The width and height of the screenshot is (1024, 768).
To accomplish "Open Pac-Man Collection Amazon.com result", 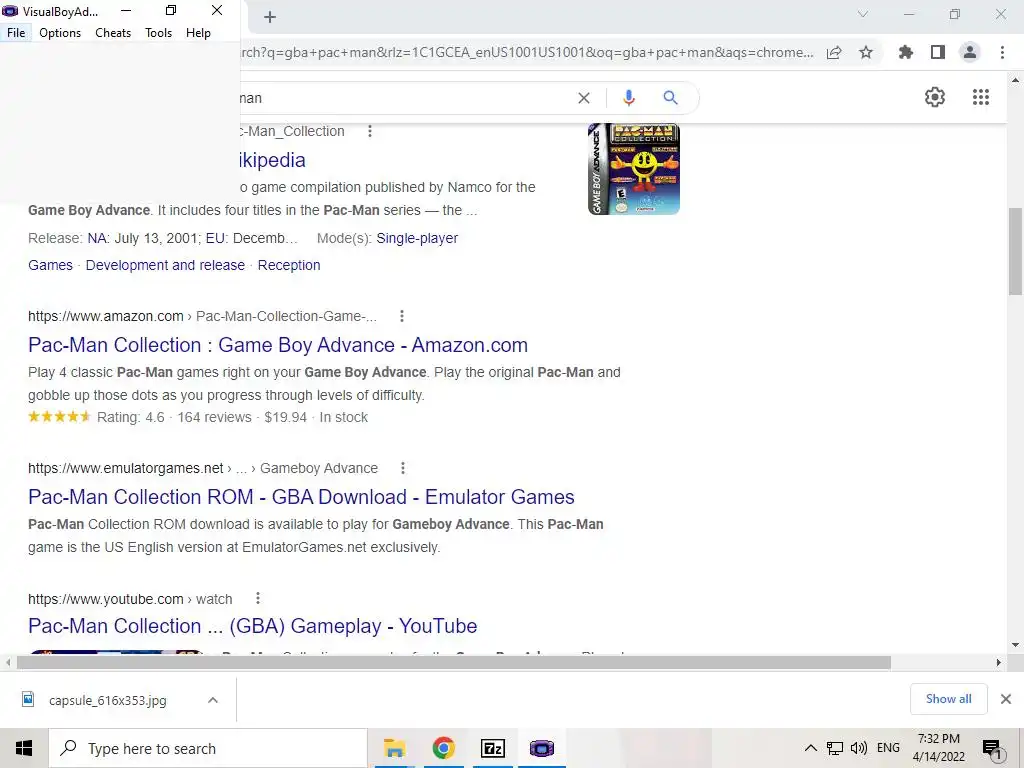I will [x=278, y=345].
